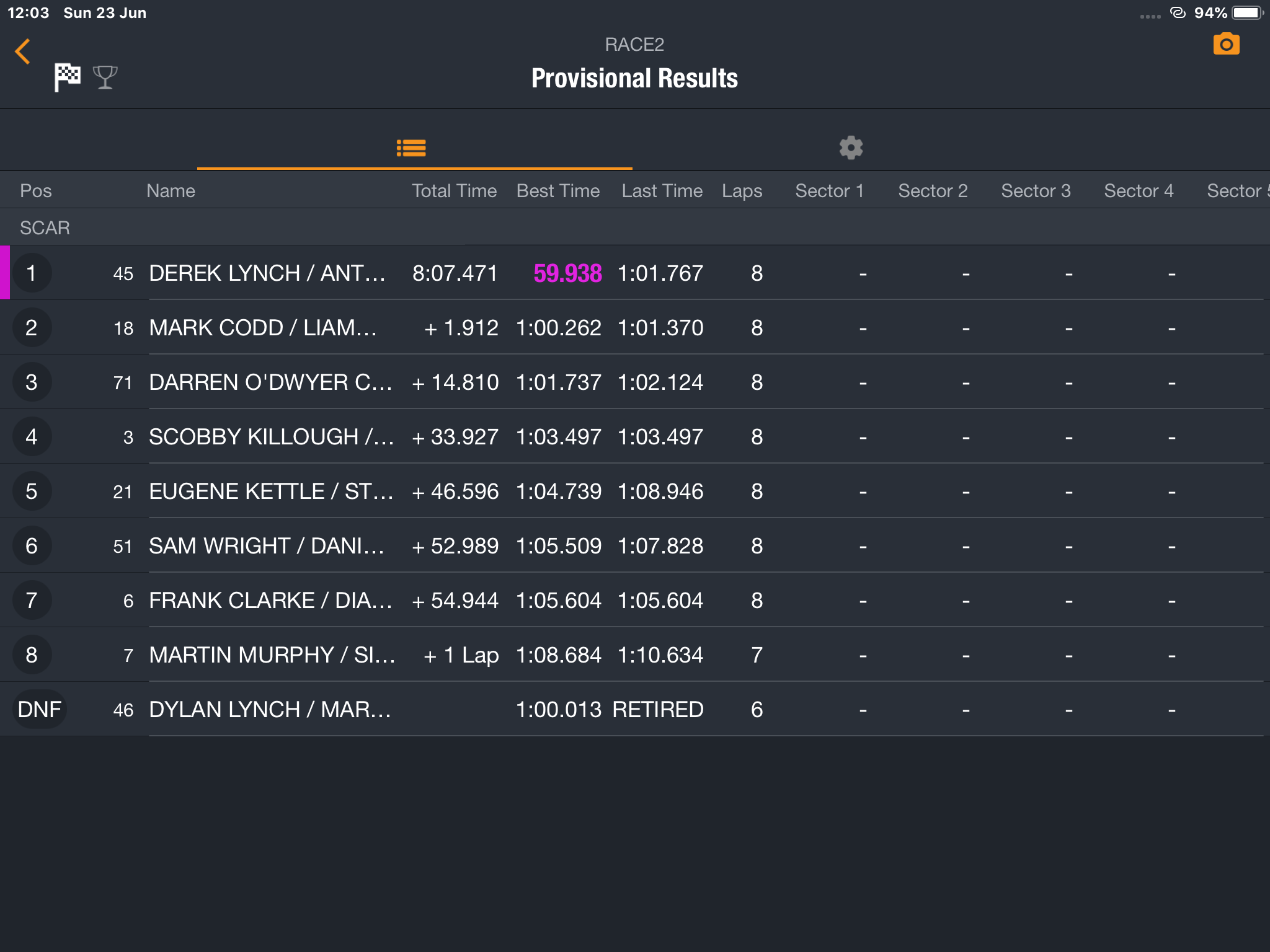
Task: Sort by Best Time column header
Action: coord(557,191)
